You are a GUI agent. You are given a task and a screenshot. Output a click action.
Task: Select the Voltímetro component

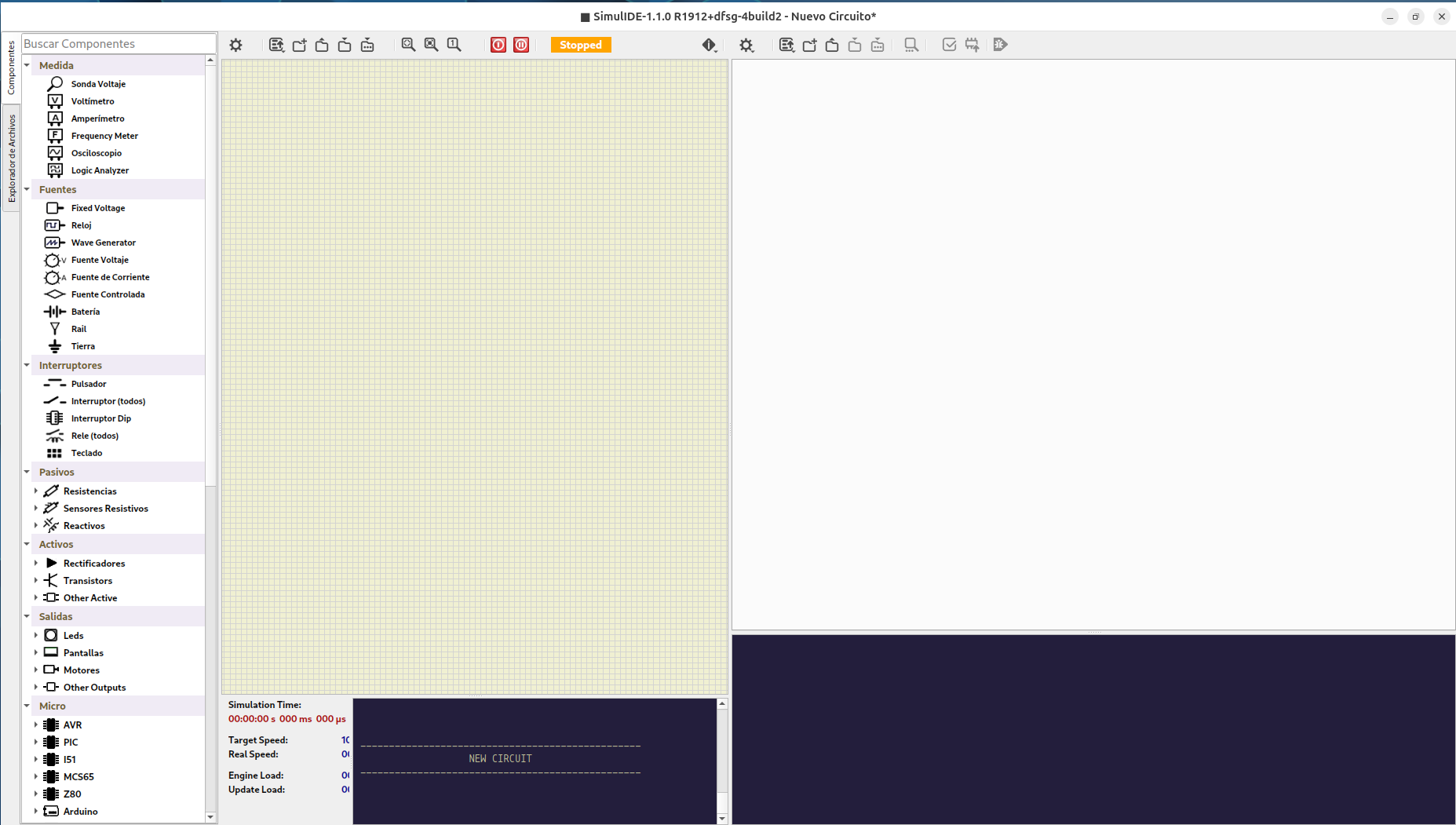click(93, 101)
